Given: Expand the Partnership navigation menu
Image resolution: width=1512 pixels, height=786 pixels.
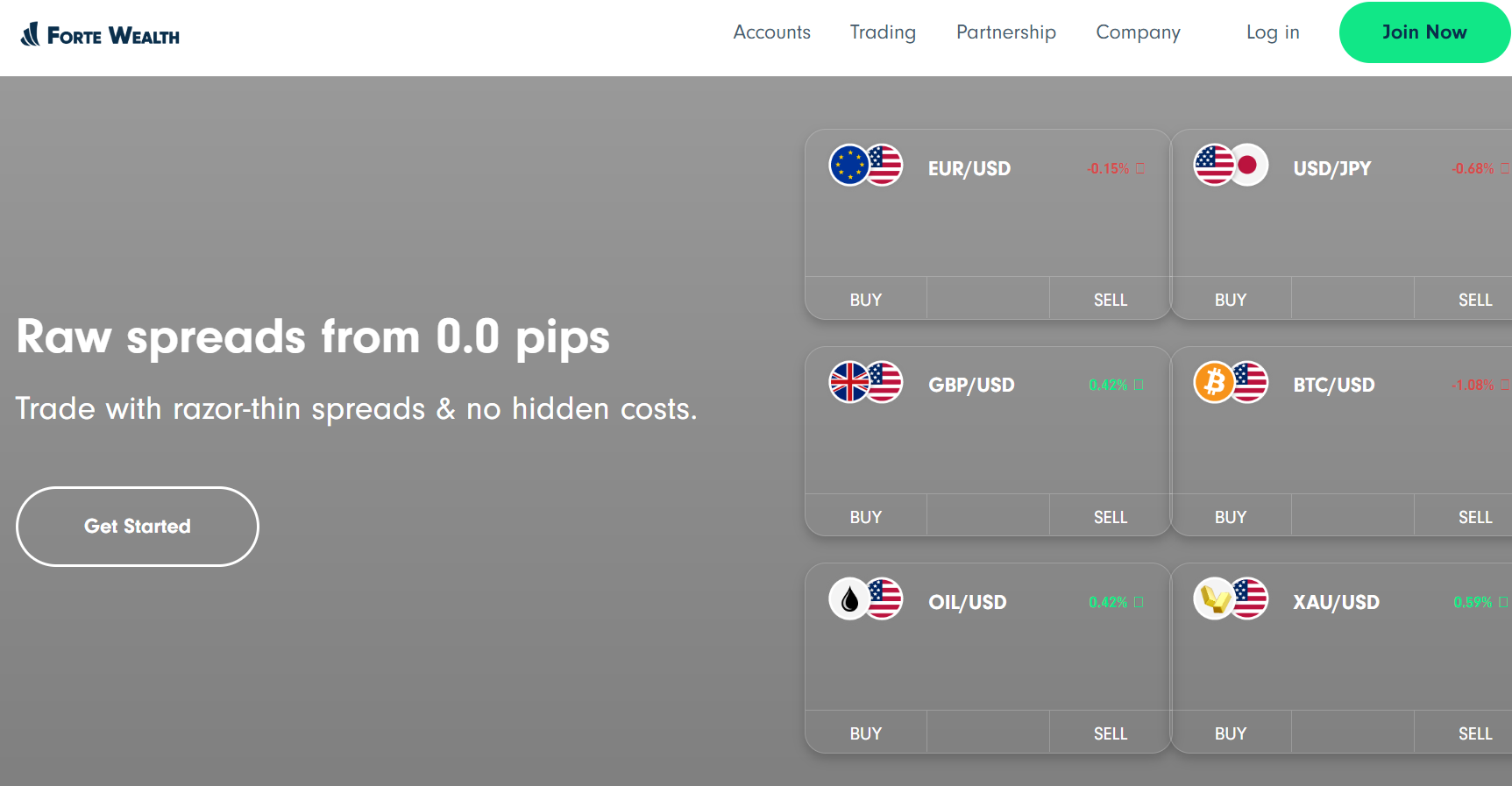Looking at the screenshot, I should 1005,32.
